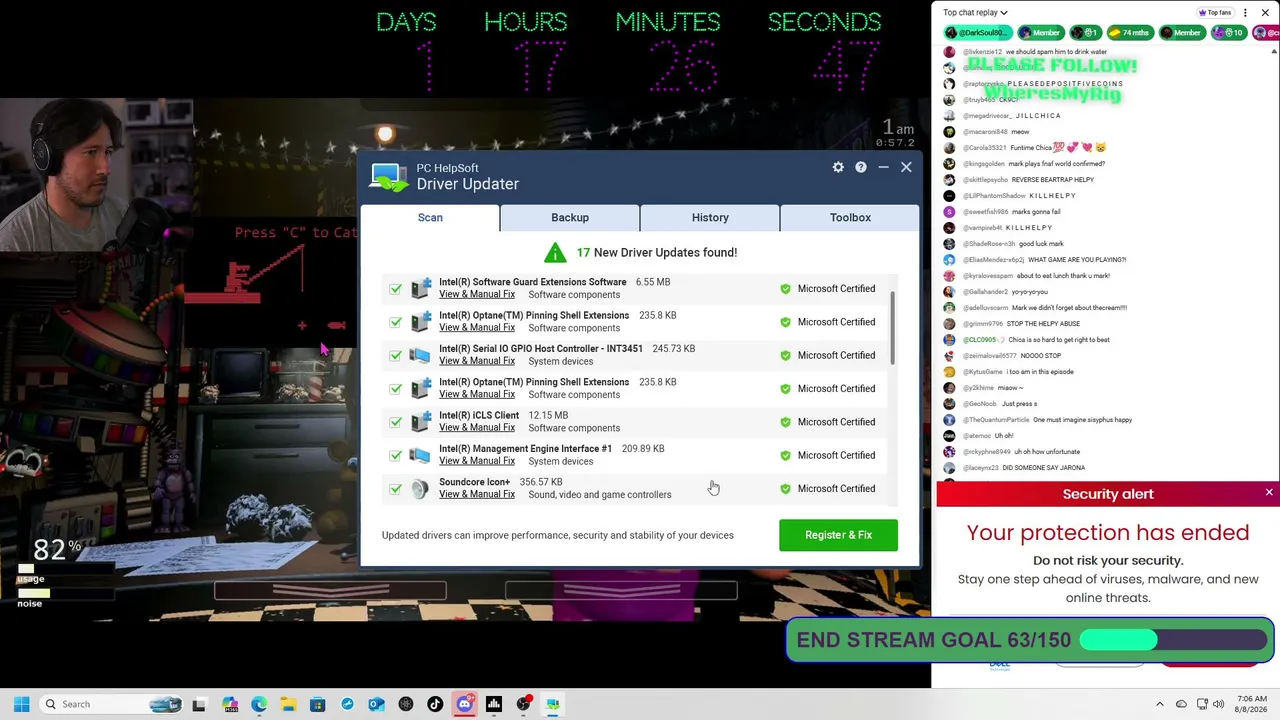The image size is (1280, 720).
Task: Open the Toolbox tab
Action: (x=850, y=217)
